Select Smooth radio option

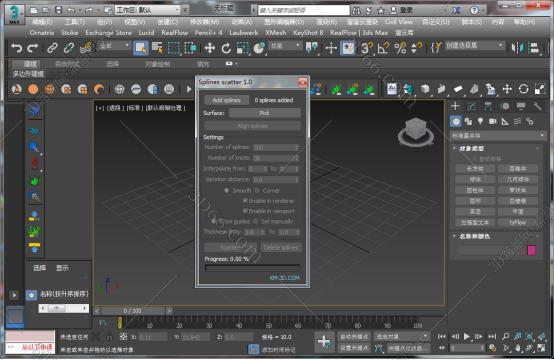pos(227,190)
